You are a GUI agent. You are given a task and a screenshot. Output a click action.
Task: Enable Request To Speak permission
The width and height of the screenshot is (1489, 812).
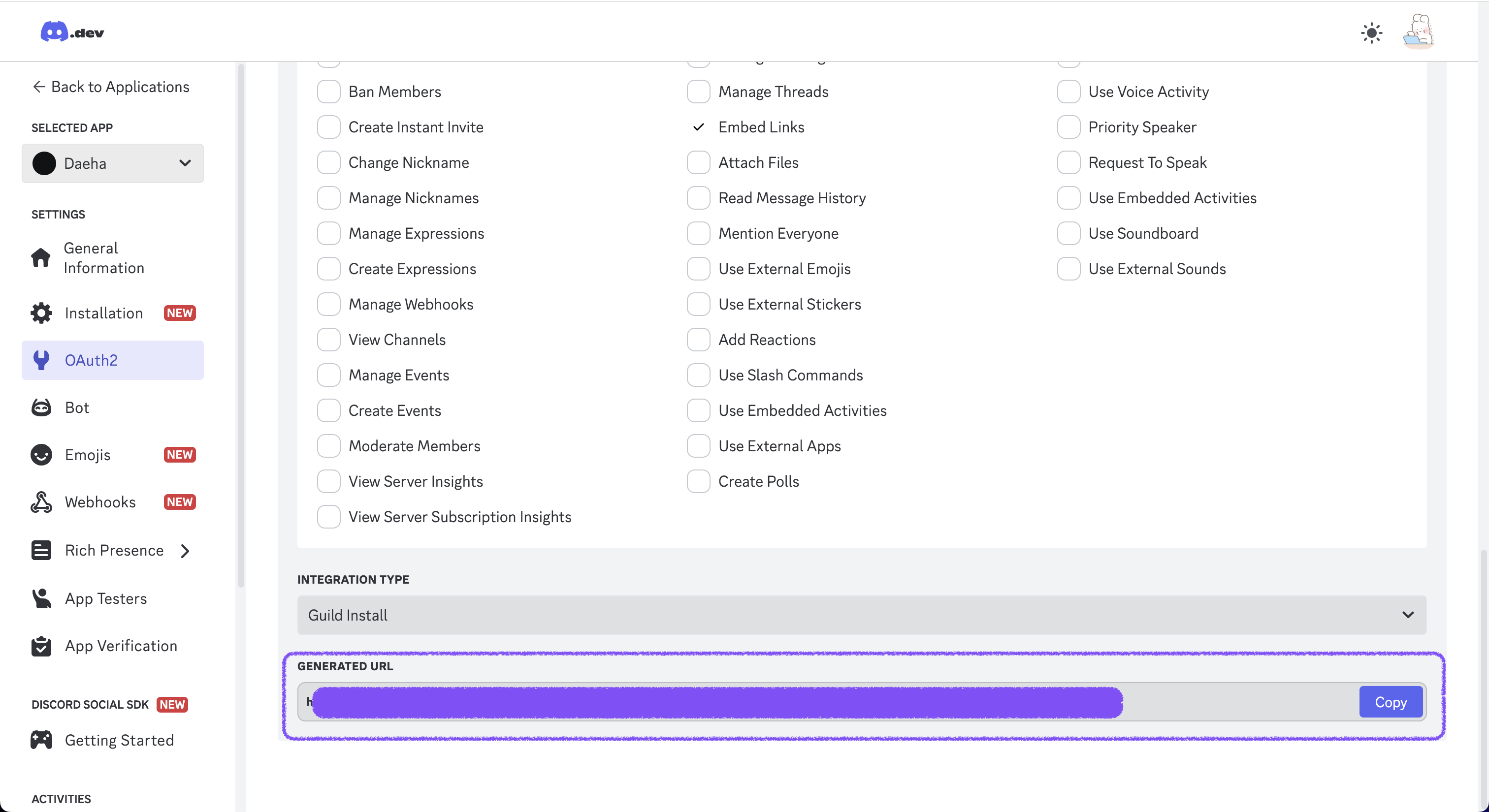1068,162
